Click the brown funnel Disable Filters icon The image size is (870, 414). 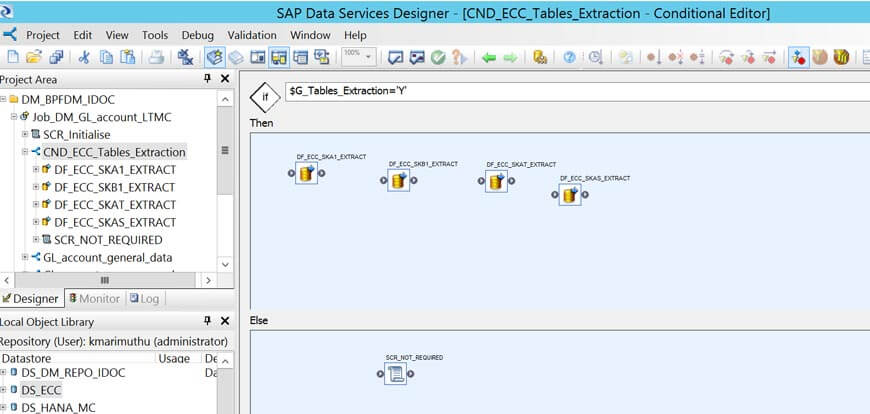820,57
